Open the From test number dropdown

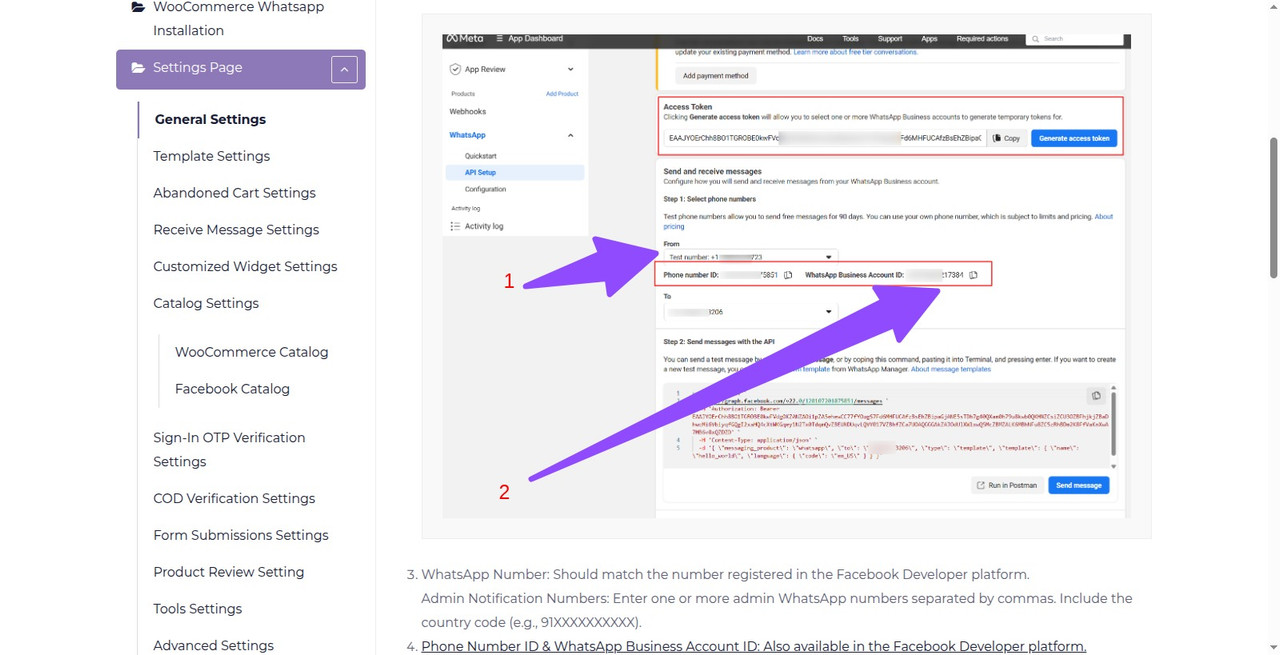coord(750,258)
